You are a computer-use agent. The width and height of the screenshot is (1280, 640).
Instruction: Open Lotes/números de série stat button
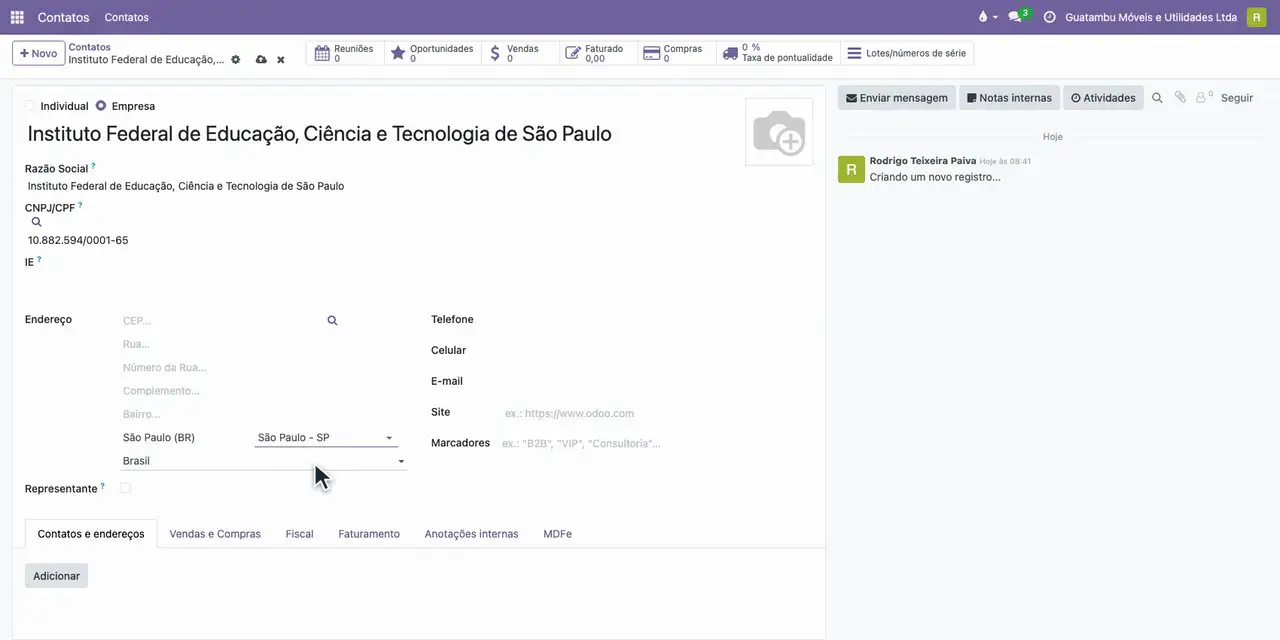point(907,53)
